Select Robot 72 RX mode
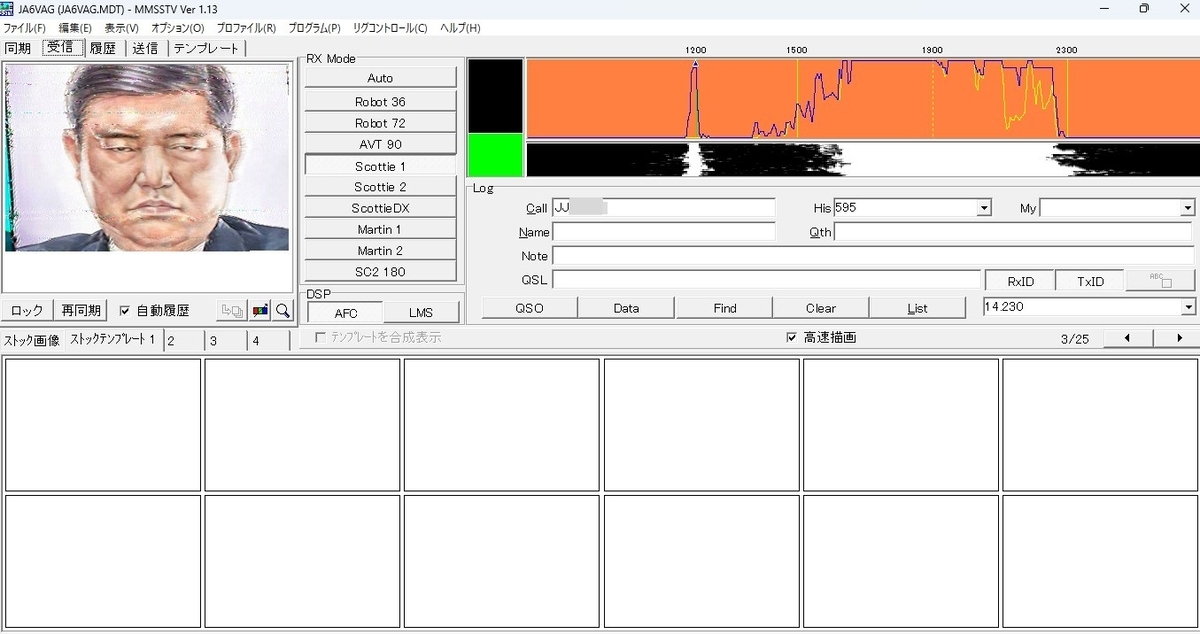The image size is (1200, 634). [380, 123]
